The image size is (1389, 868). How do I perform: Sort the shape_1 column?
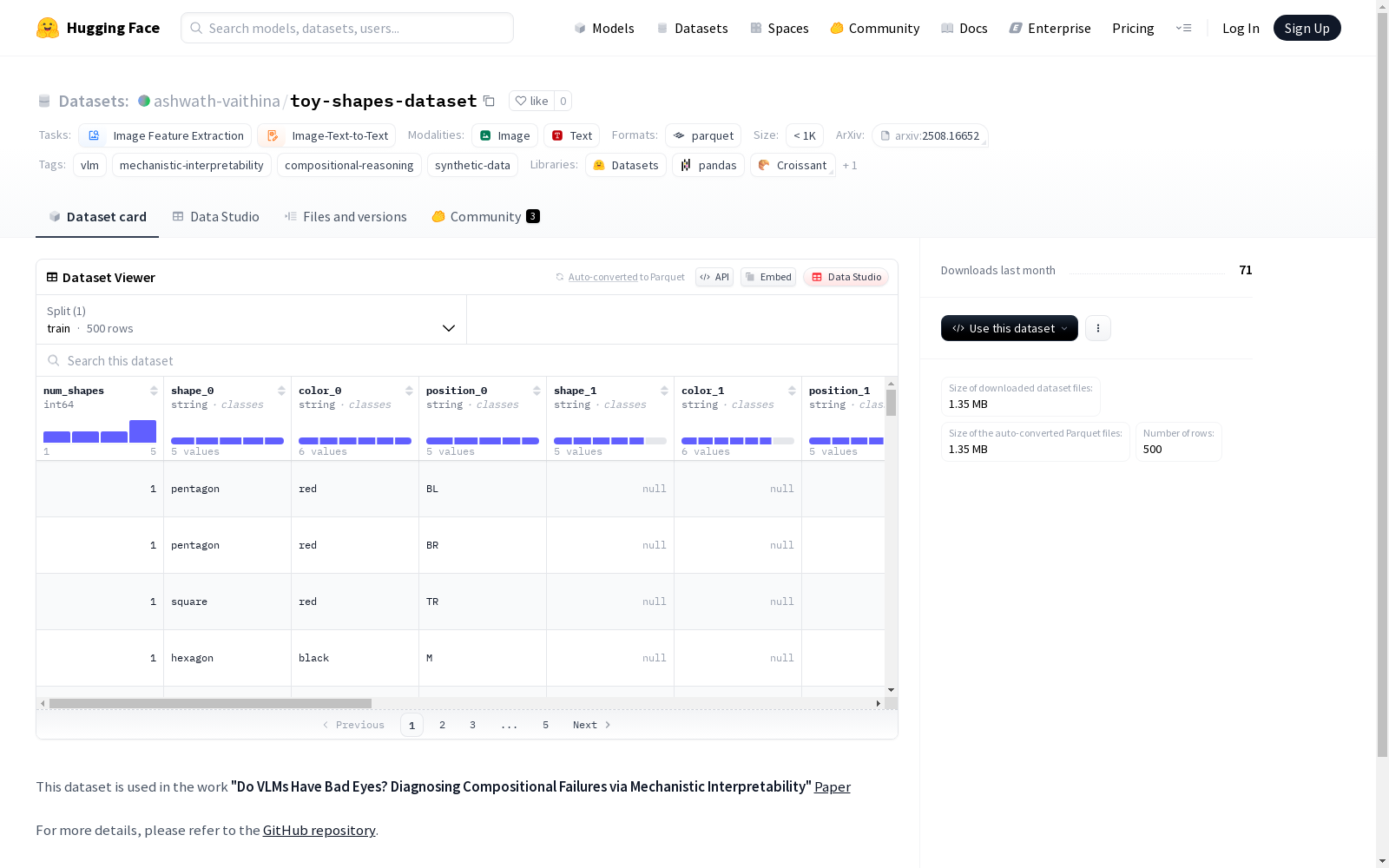[x=664, y=391]
